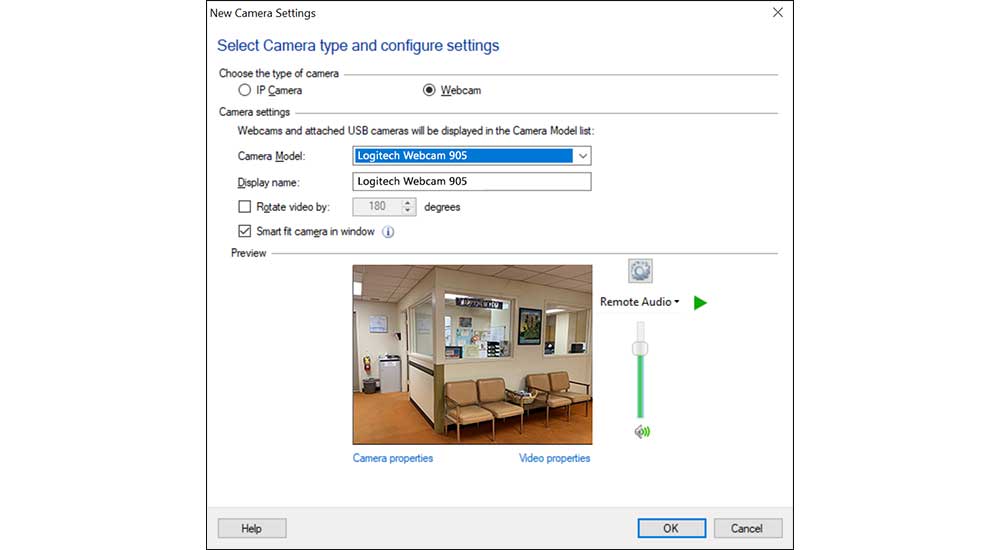This screenshot has height=550, width=1000.
Task: Click the rotation degrees up arrow
Action: [408, 203]
